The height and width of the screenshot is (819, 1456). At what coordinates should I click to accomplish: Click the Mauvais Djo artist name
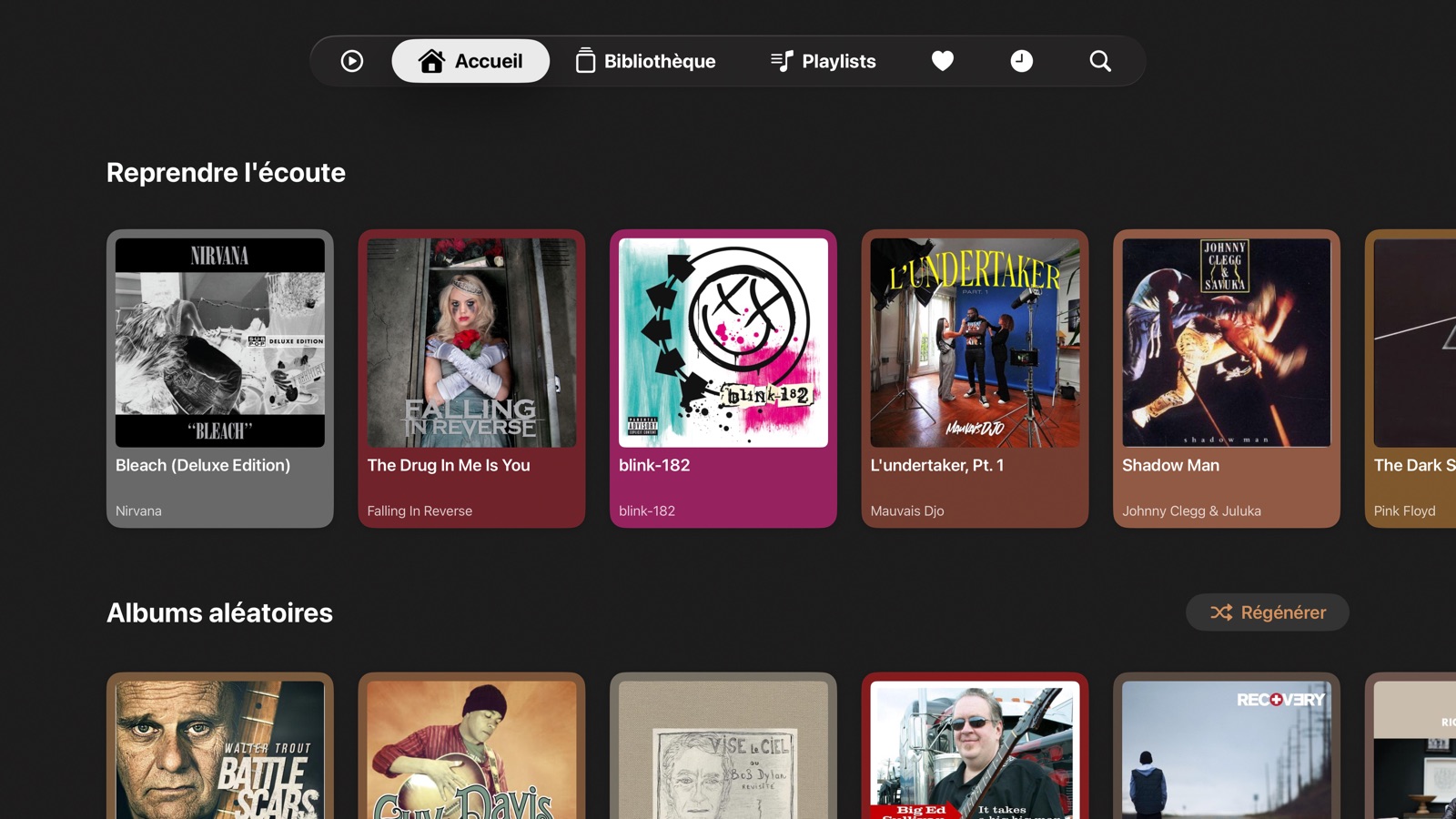pos(907,511)
